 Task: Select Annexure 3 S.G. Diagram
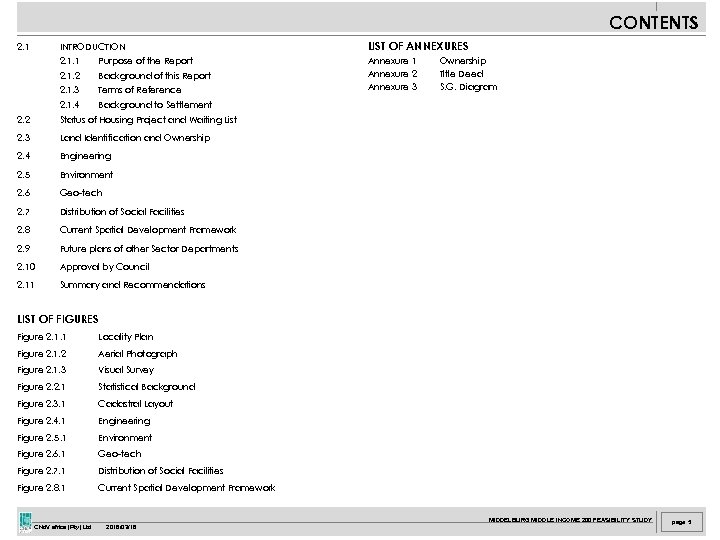(x=433, y=87)
